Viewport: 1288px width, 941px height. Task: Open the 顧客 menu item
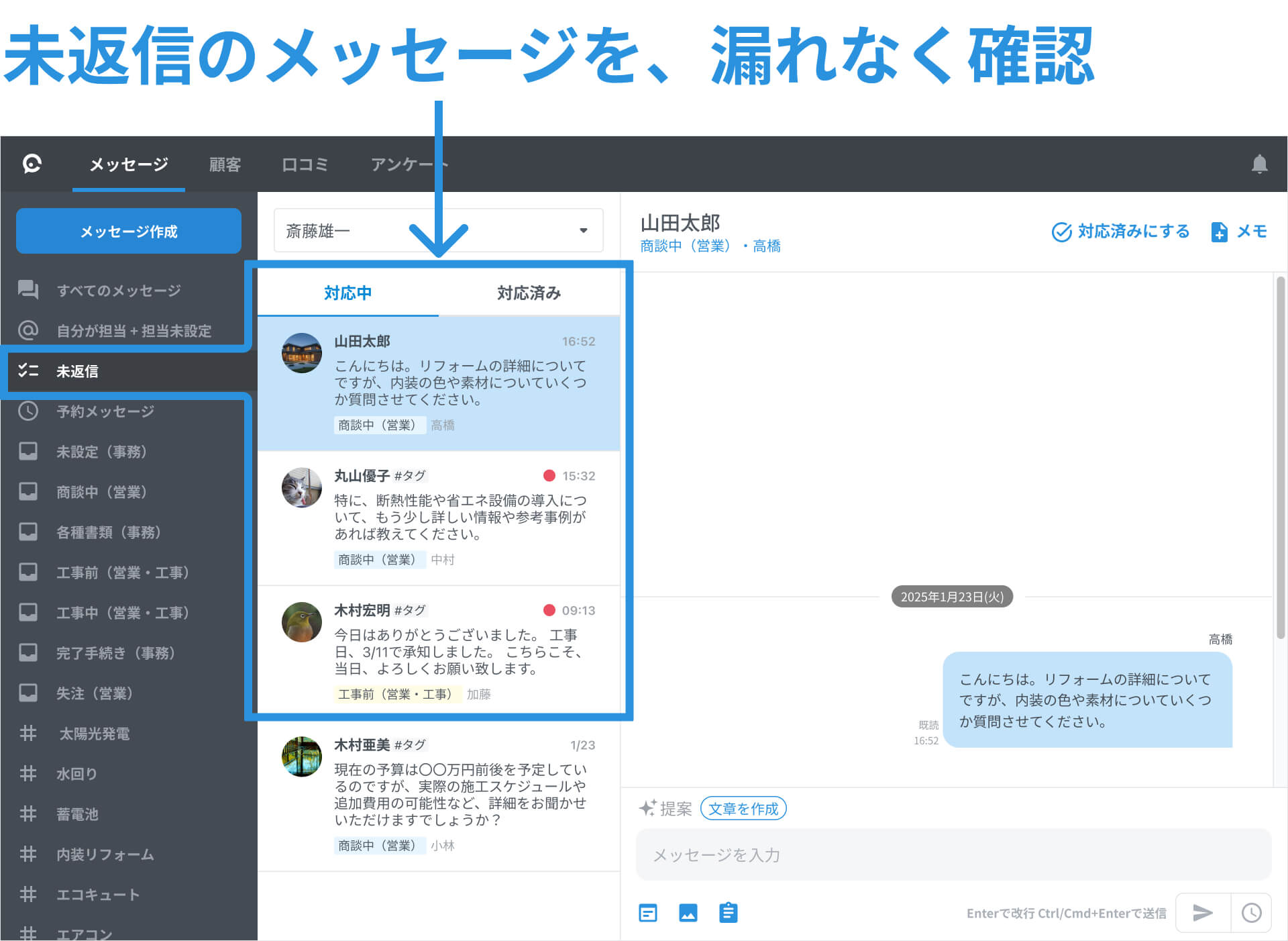coord(225,164)
